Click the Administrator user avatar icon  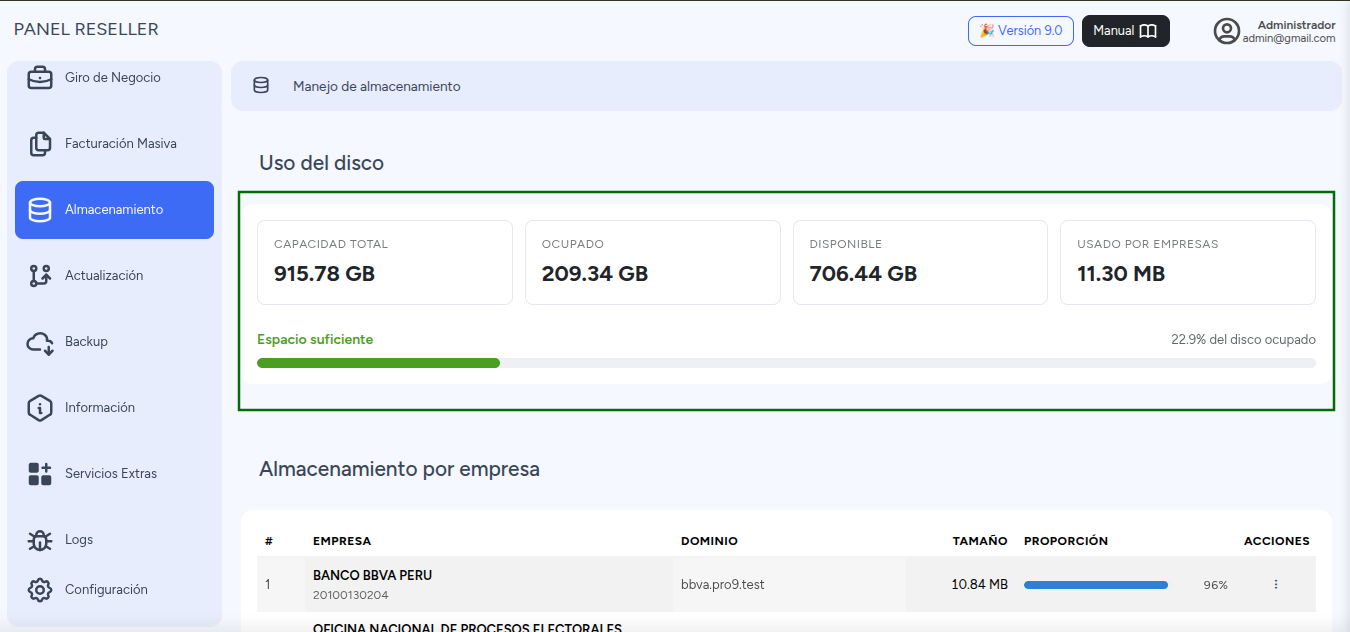coord(1227,31)
